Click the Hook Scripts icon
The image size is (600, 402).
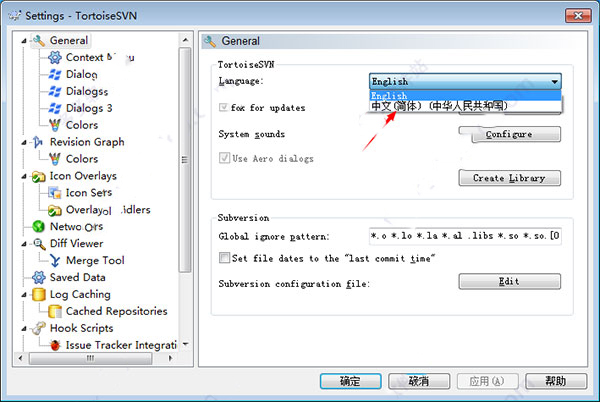[39, 328]
